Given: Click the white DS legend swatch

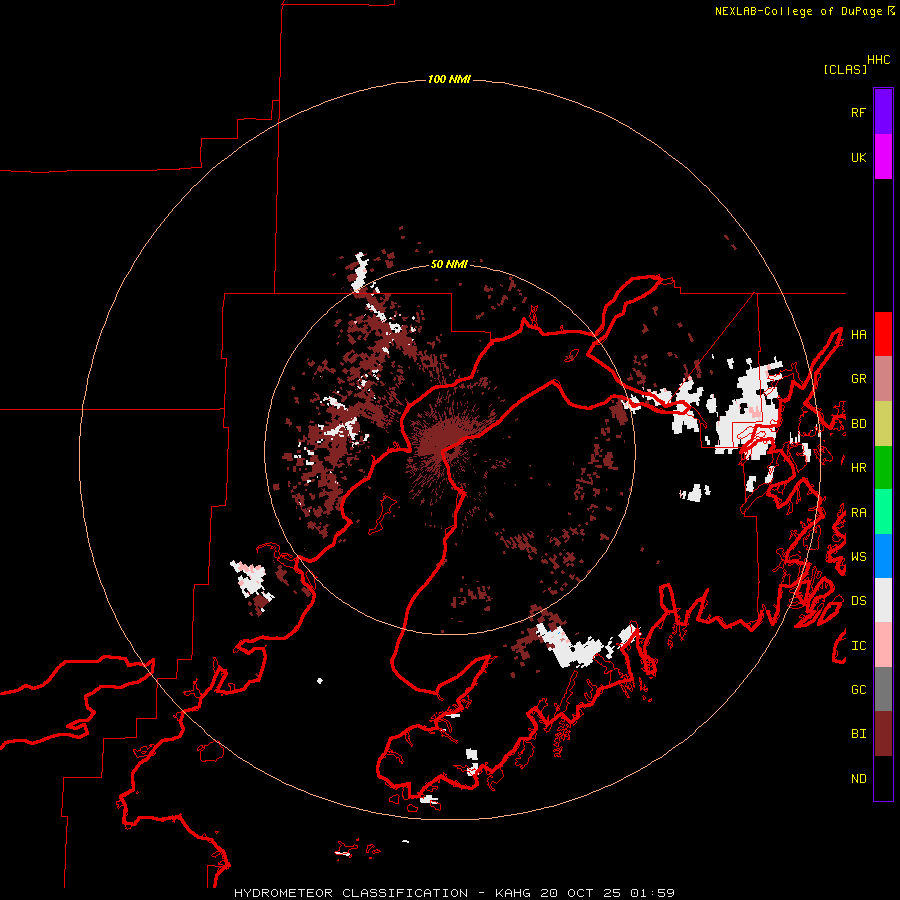Looking at the screenshot, I should pos(883,600).
